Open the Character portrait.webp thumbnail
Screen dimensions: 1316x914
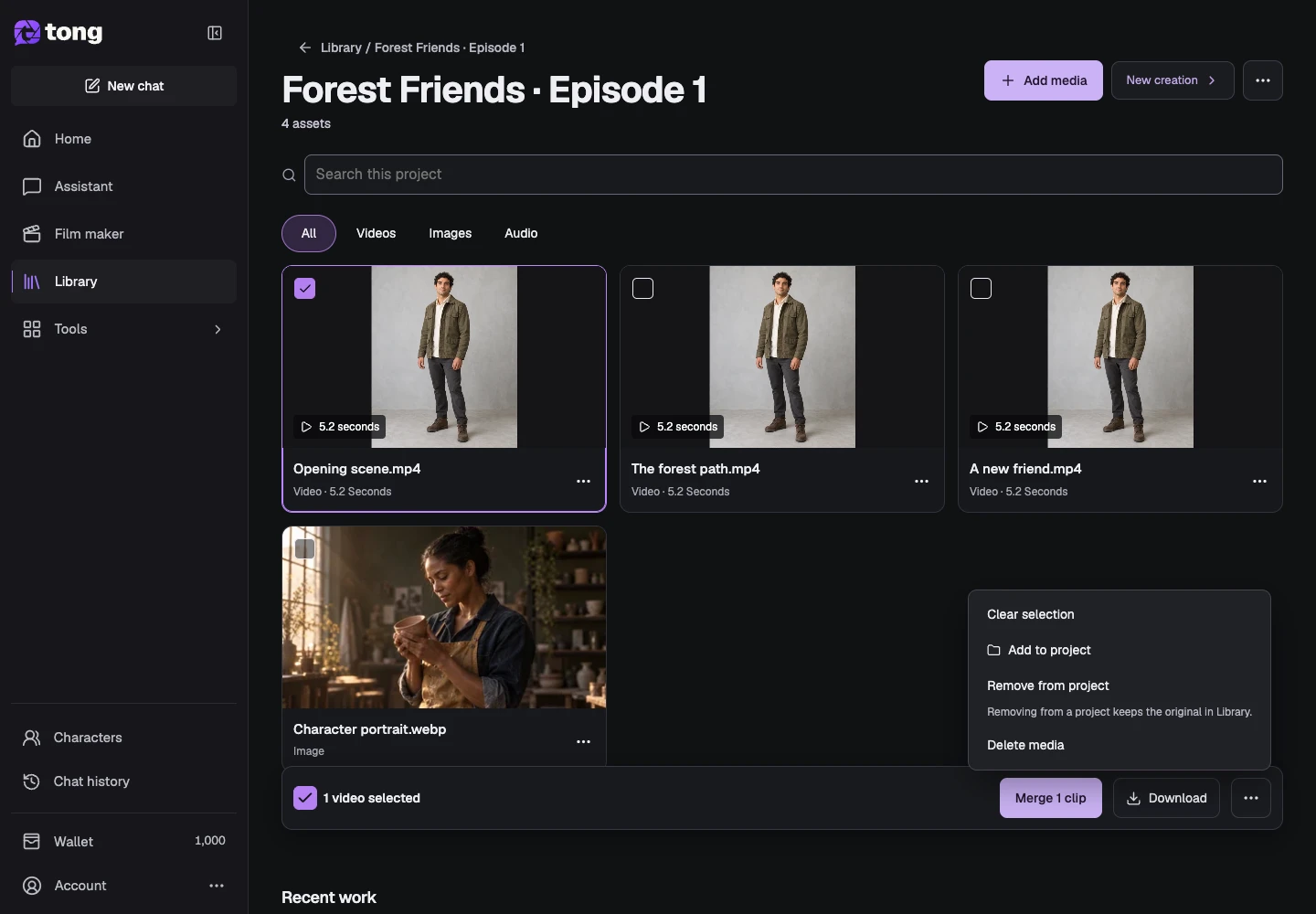pos(444,617)
